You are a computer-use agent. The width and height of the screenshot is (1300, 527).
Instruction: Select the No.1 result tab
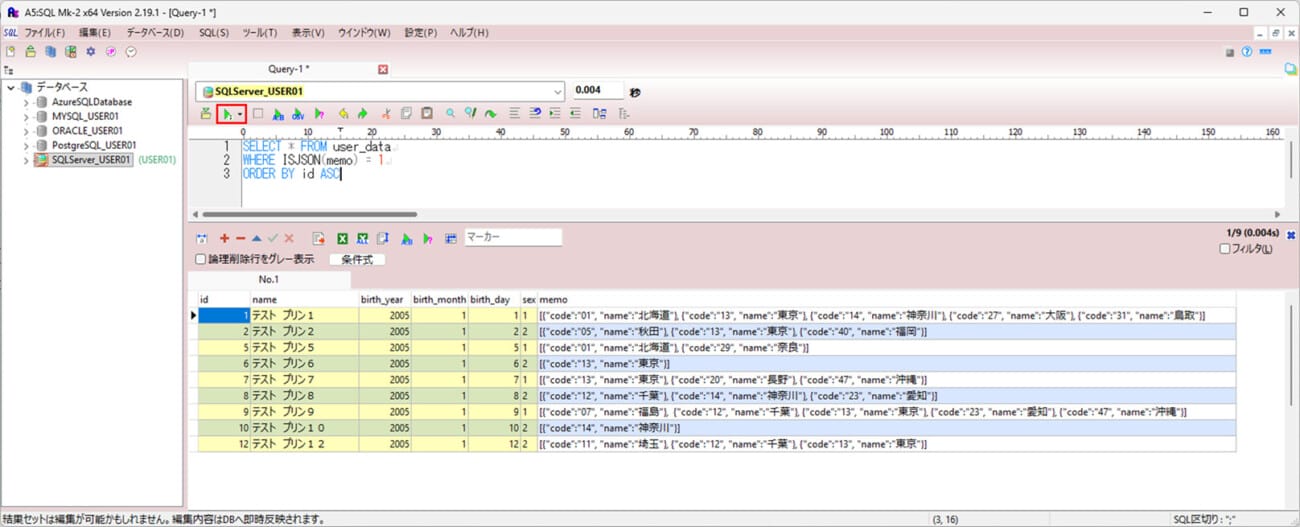click(x=269, y=280)
